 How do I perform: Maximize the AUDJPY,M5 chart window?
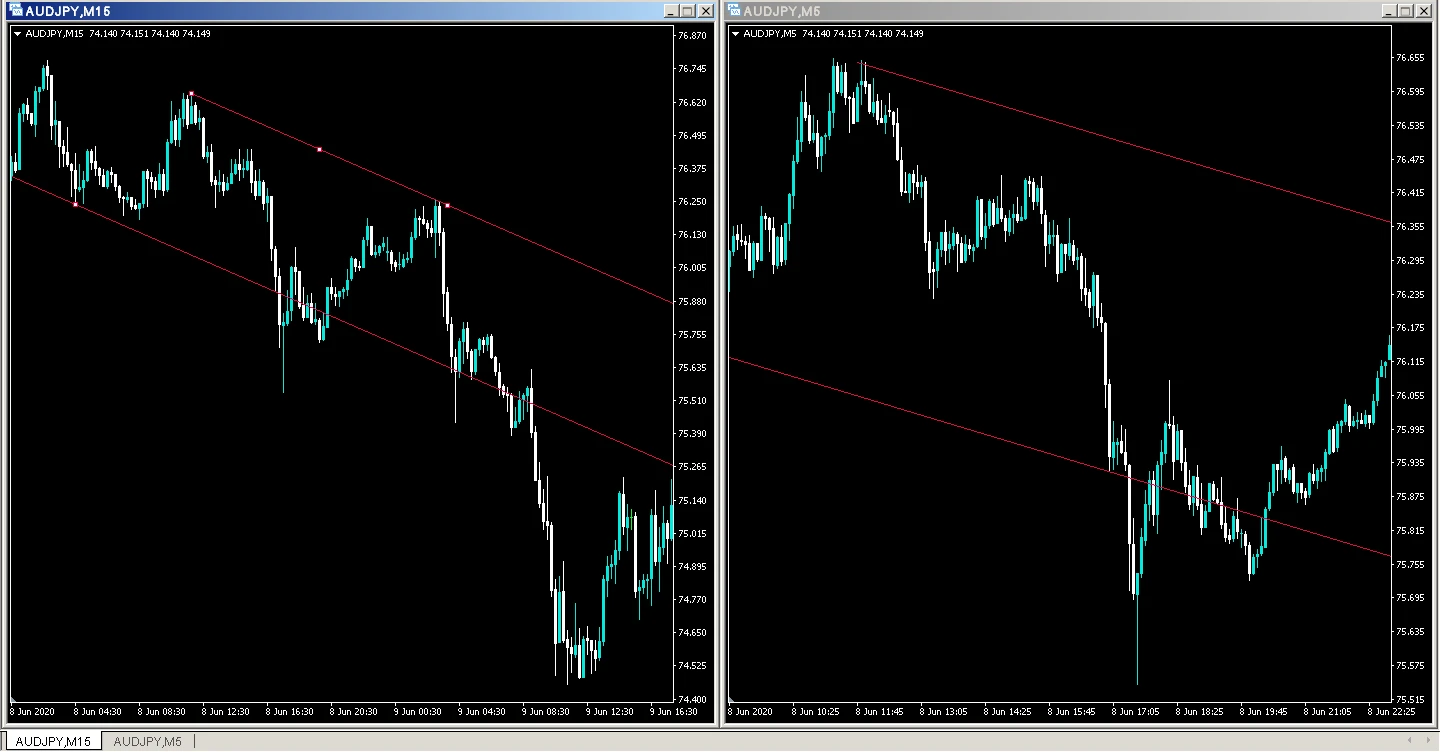(x=1405, y=11)
